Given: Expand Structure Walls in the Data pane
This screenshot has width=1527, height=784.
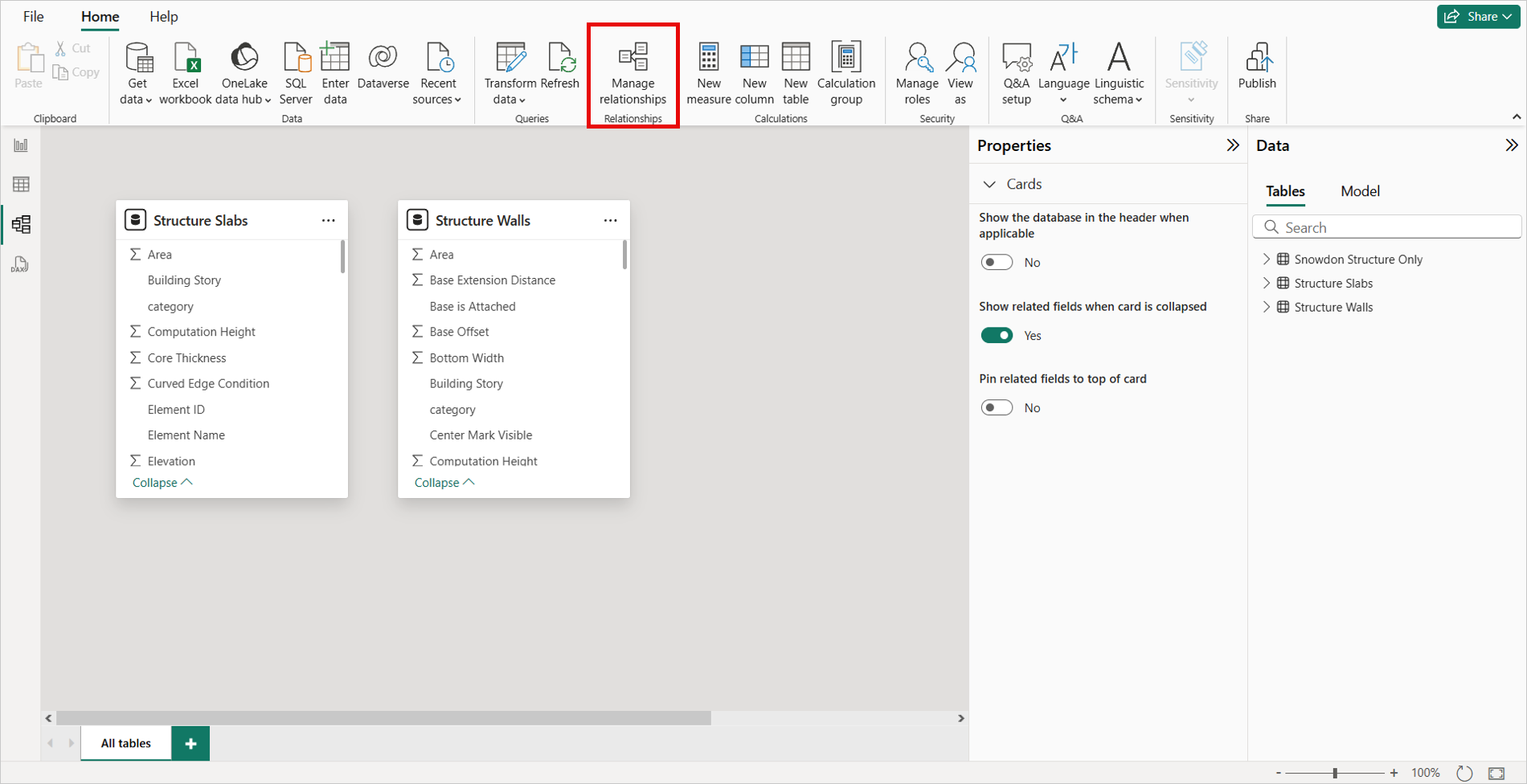Looking at the screenshot, I should (1267, 307).
